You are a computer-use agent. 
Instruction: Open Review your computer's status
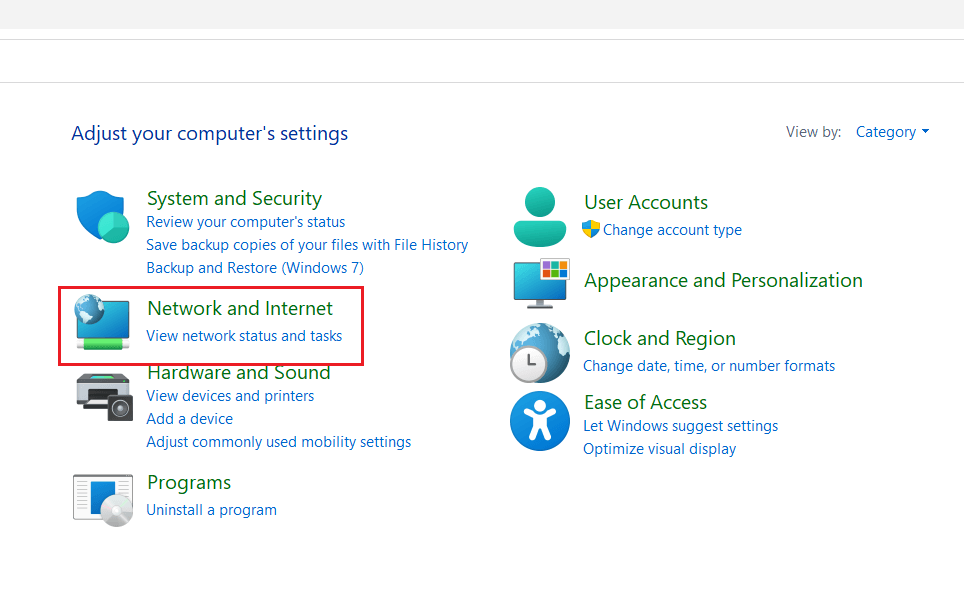(x=245, y=221)
